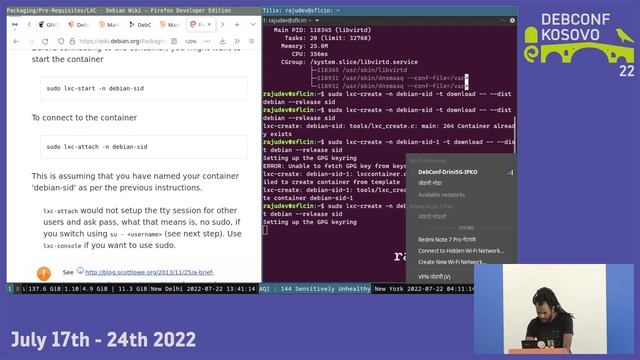
Task: Switch to second Mar tab before active tab
Action: [170, 25]
